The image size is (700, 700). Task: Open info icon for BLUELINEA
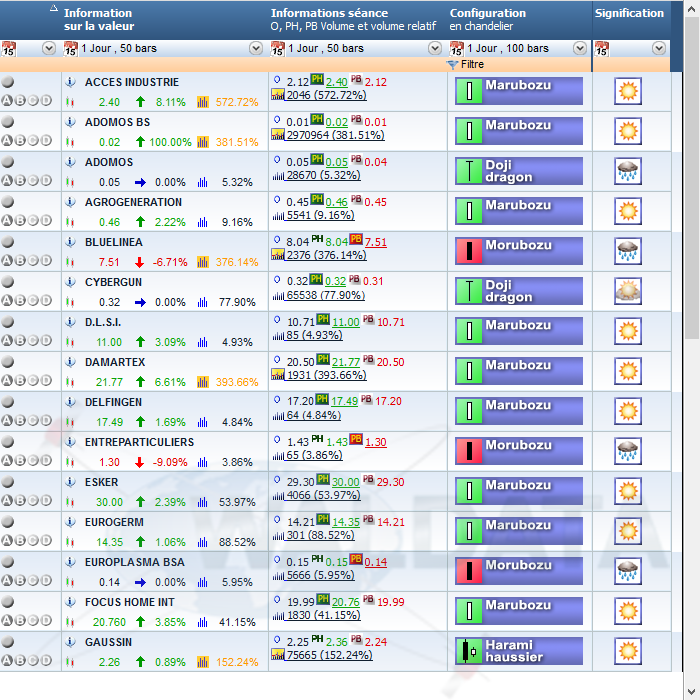(70, 242)
